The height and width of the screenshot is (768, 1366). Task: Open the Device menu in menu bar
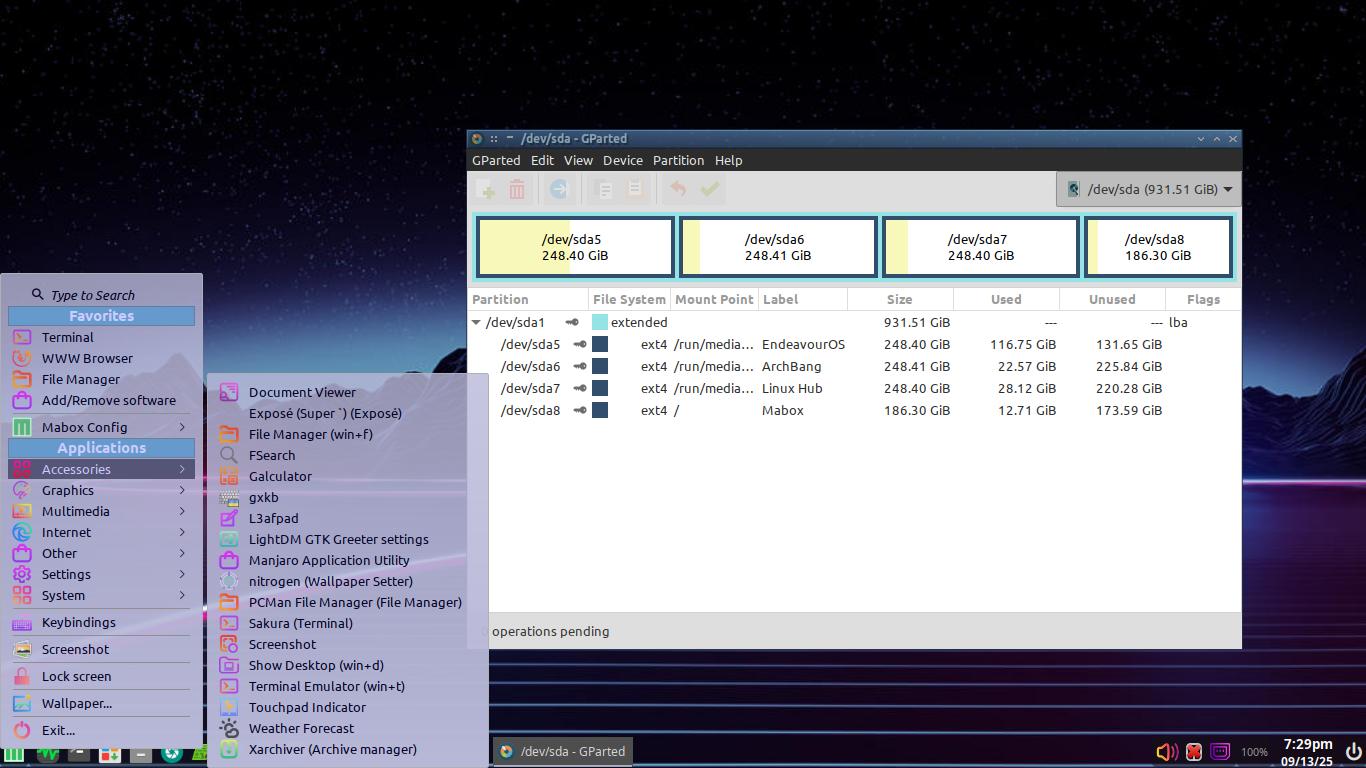coord(622,160)
